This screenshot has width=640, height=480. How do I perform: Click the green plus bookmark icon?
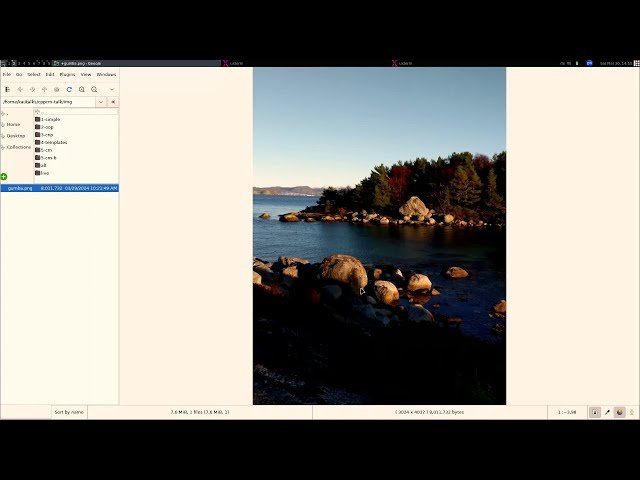tap(4, 177)
